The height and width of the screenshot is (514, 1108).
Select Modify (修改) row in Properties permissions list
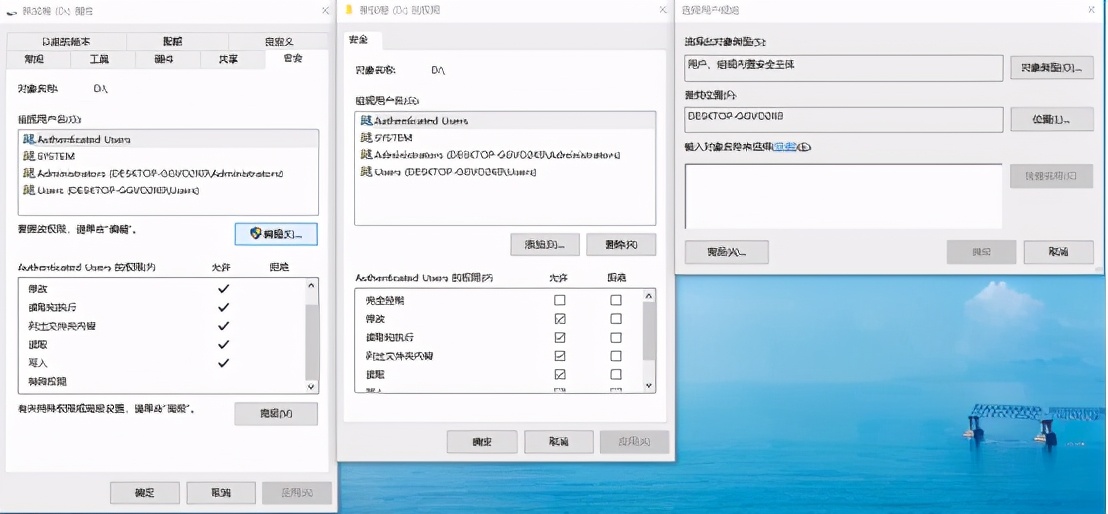[162, 289]
